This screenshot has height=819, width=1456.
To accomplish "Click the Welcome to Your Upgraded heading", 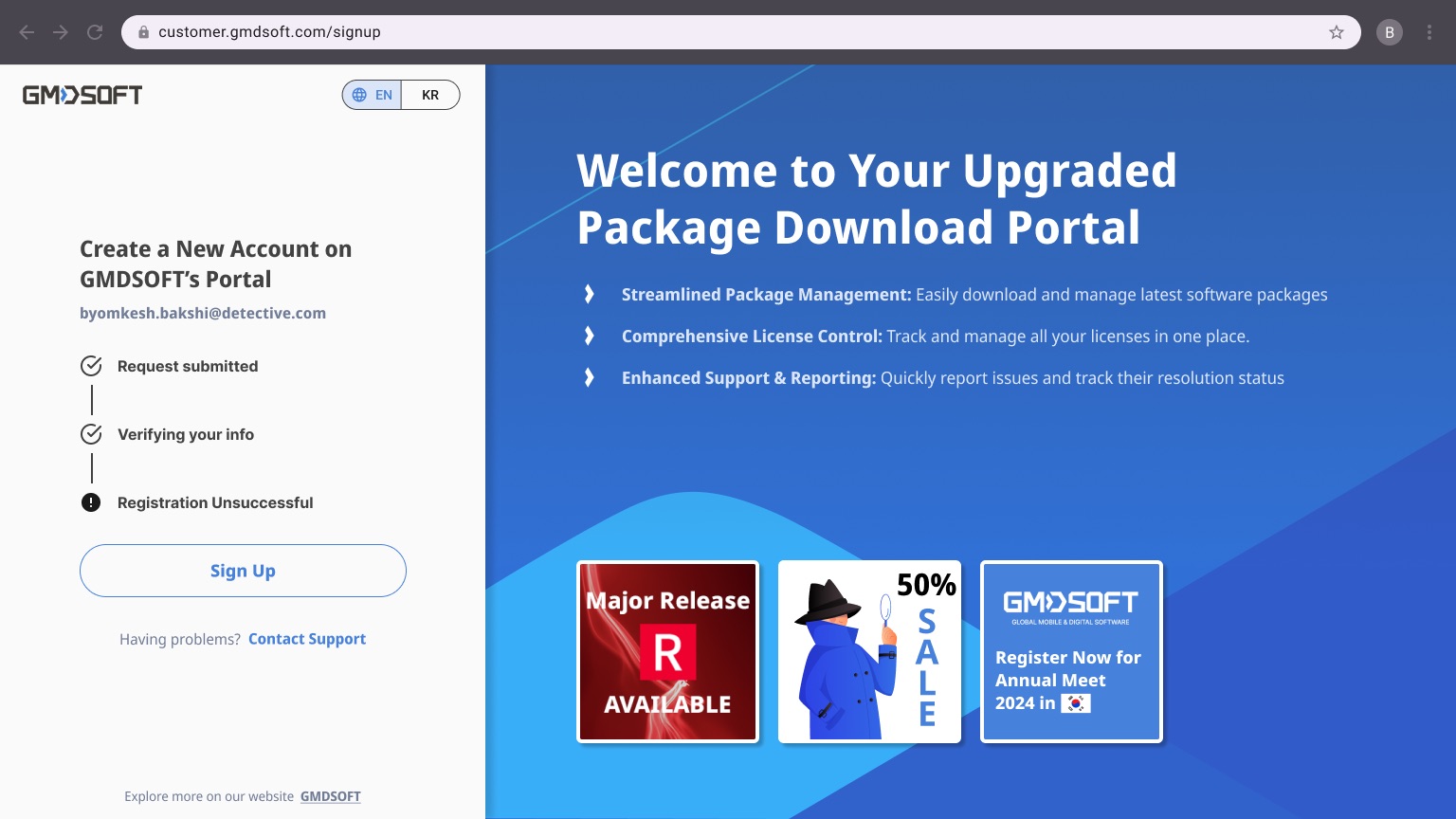I will tap(877, 199).
